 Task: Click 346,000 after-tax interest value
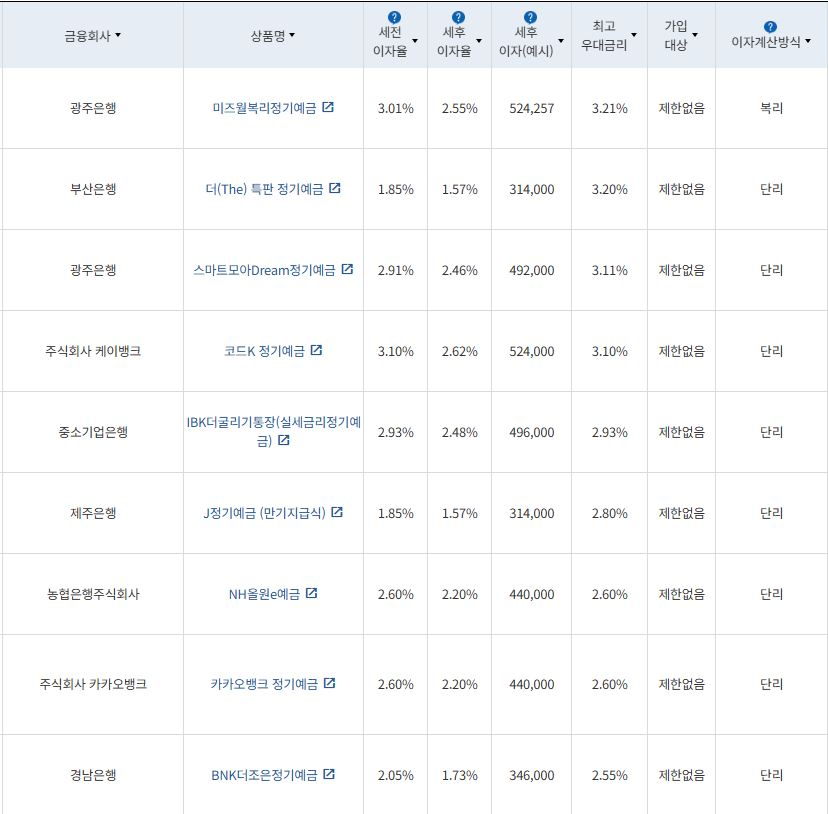(532, 775)
